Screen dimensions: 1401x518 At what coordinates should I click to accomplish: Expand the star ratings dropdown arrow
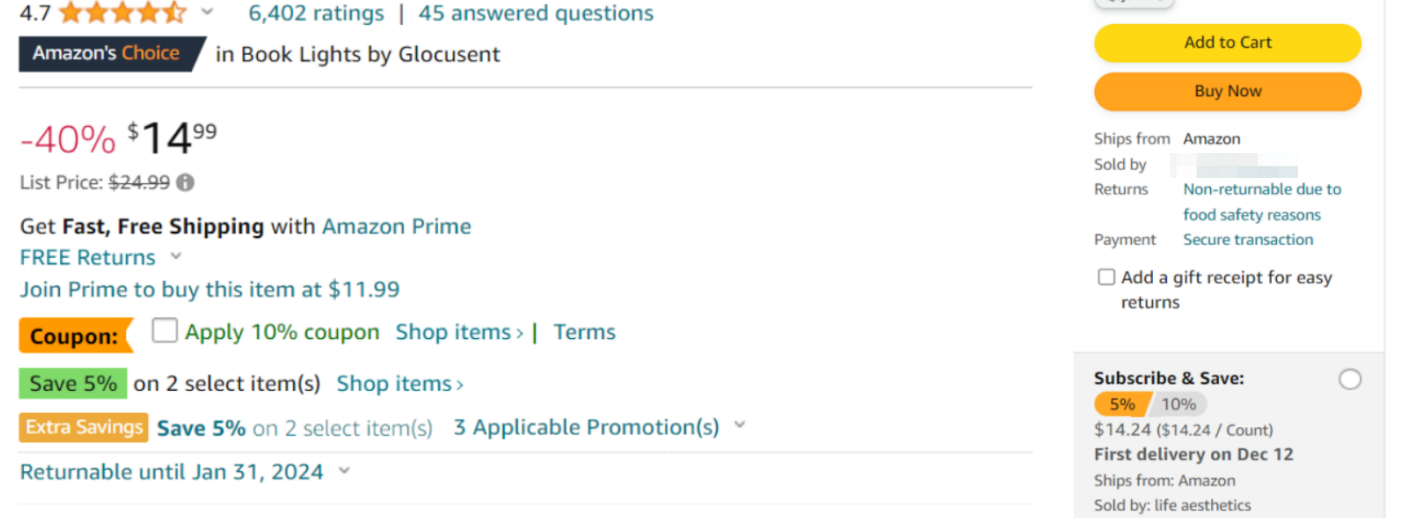pos(207,12)
